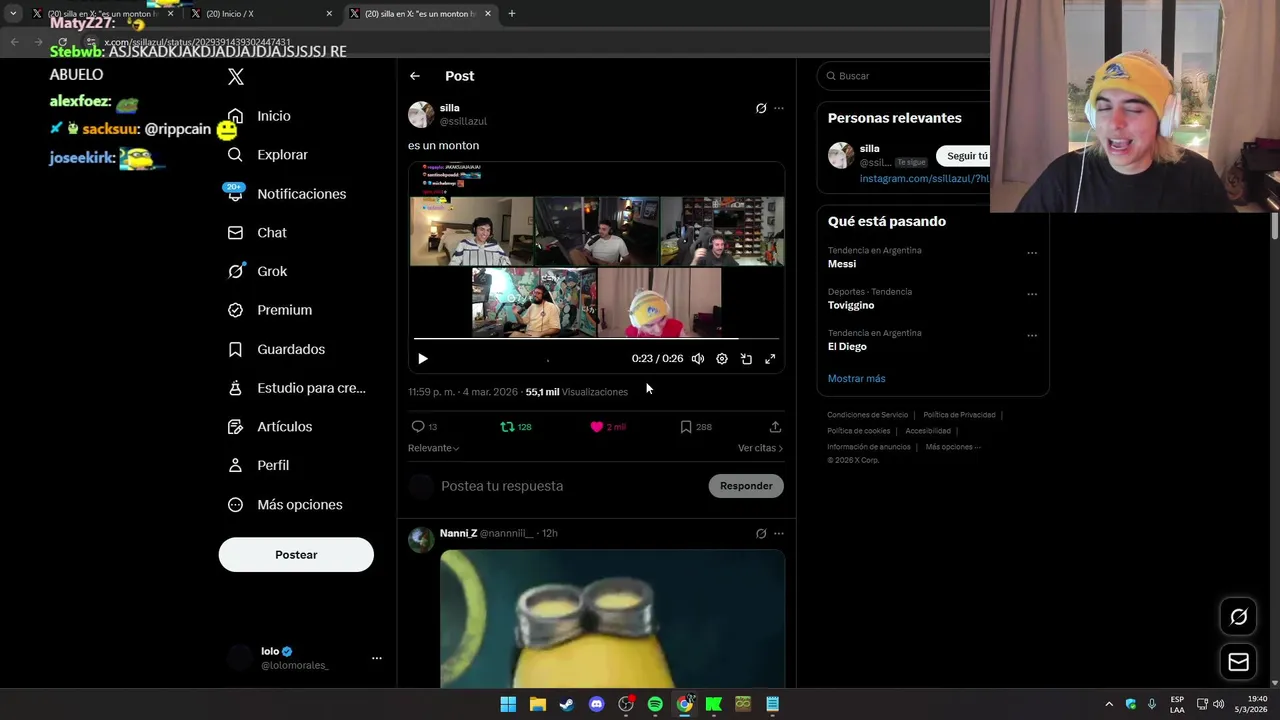The image size is (1280, 720).
Task: Click the Postear button
Action: click(296, 555)
